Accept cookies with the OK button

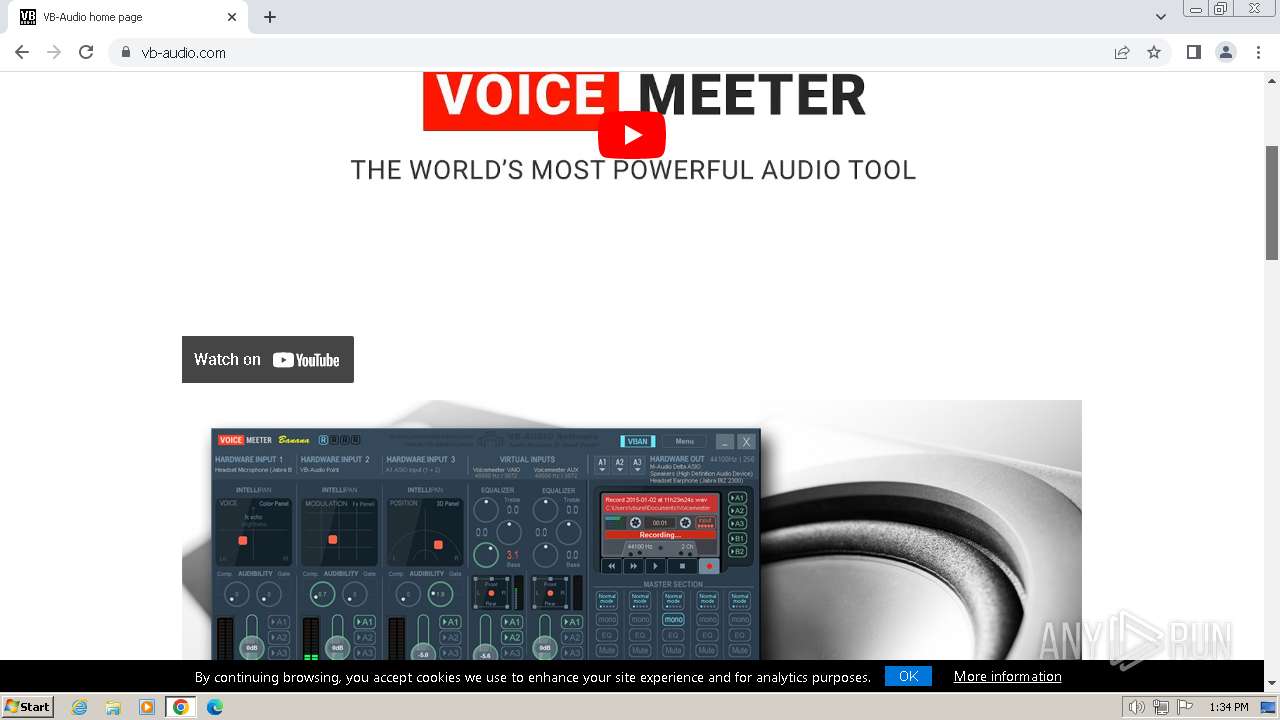point(908,676)
